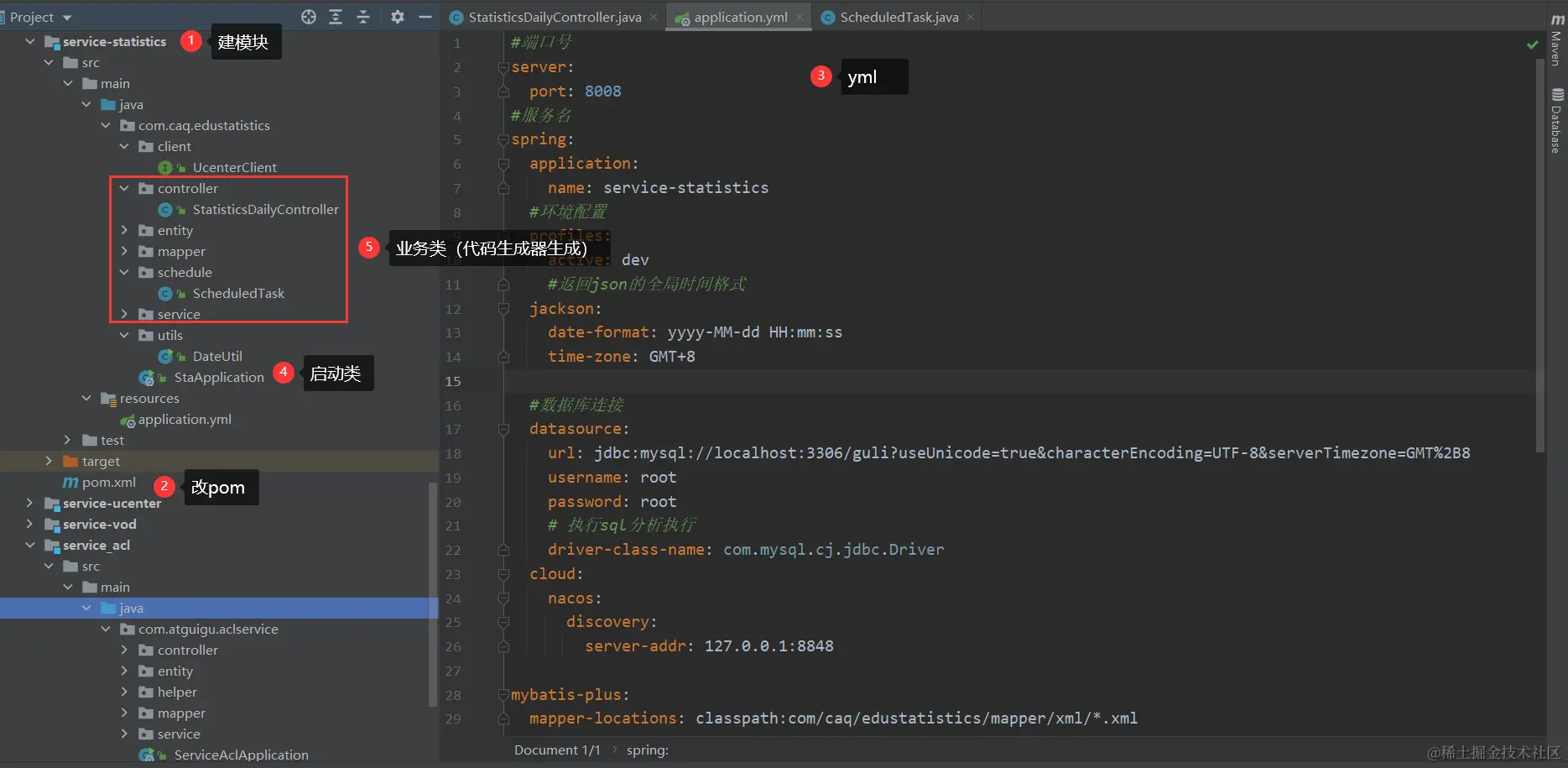Click the locate opened file crosshair icon
1568x768 pixels.
(x=309, y=17)
